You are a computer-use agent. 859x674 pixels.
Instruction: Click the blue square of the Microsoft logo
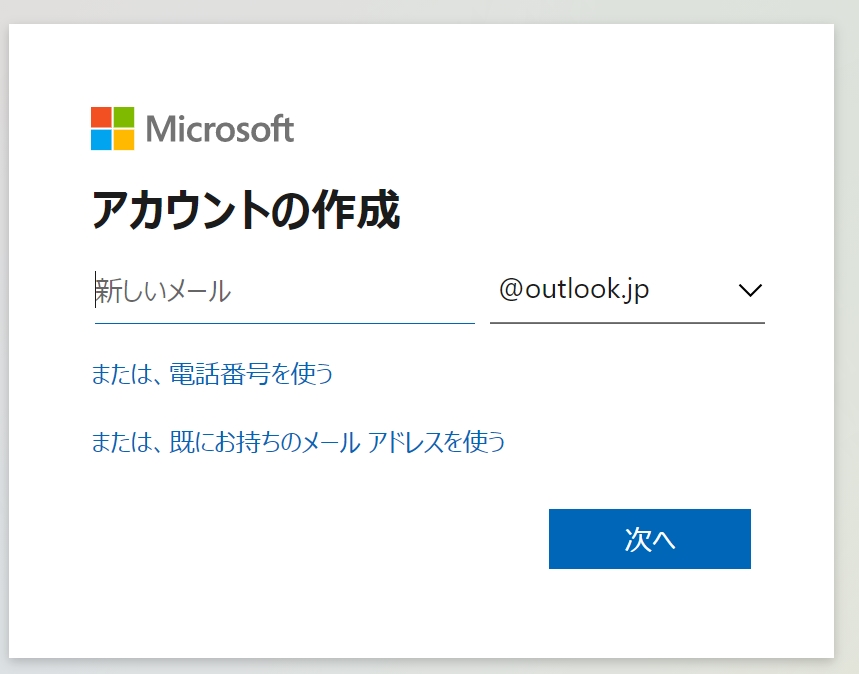tap(101, 140)
